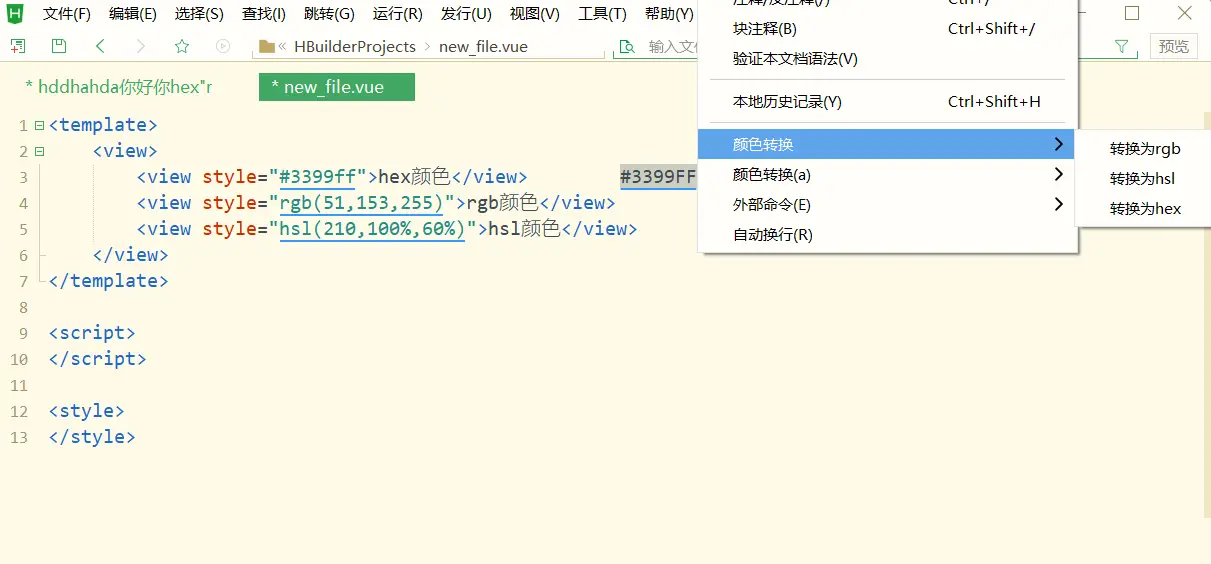Maximize the HBuilder window

tap(1132, 13)
